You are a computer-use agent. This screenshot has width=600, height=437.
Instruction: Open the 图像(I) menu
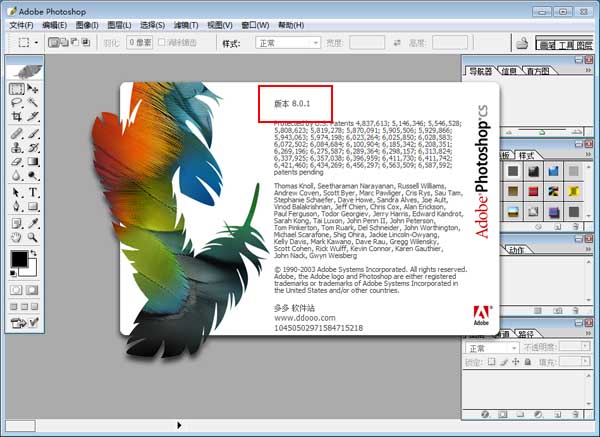(x=87, y=25)
